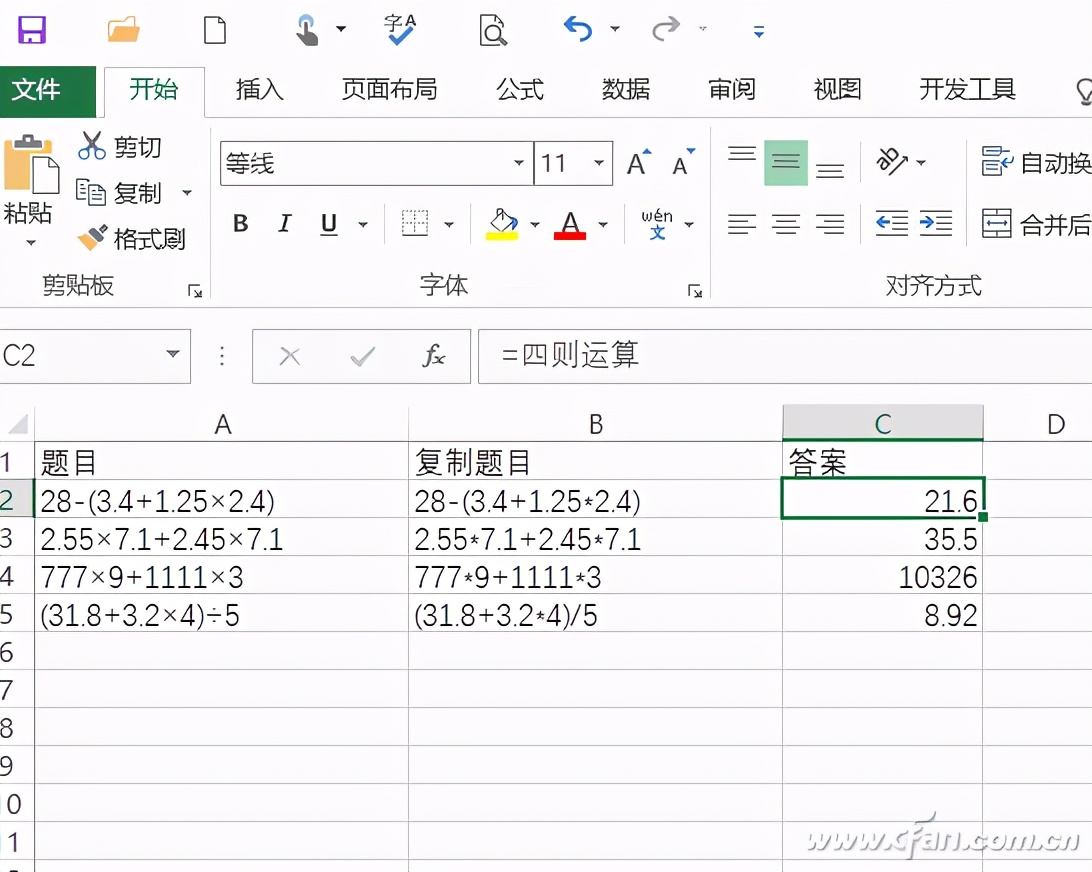Open the 字体 font dialog launcher

coord(694,290)
